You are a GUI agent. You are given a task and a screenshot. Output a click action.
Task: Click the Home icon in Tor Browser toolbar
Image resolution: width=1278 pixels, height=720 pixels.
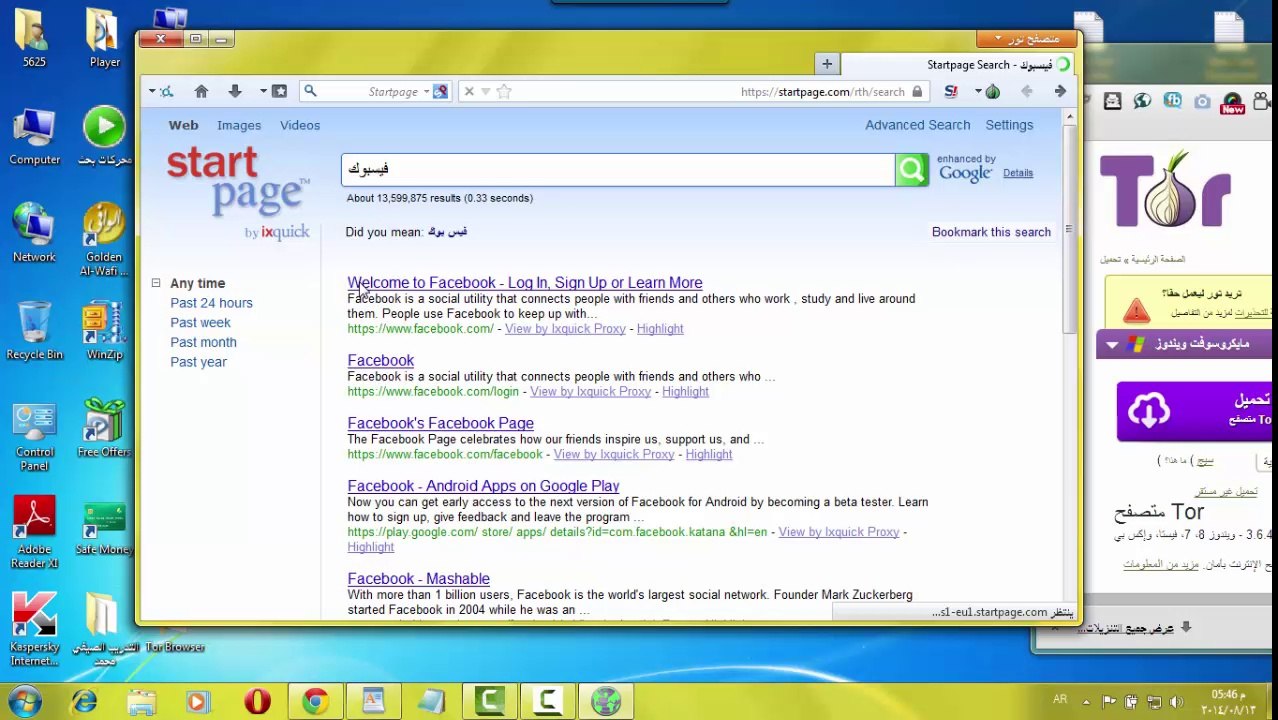201,91
